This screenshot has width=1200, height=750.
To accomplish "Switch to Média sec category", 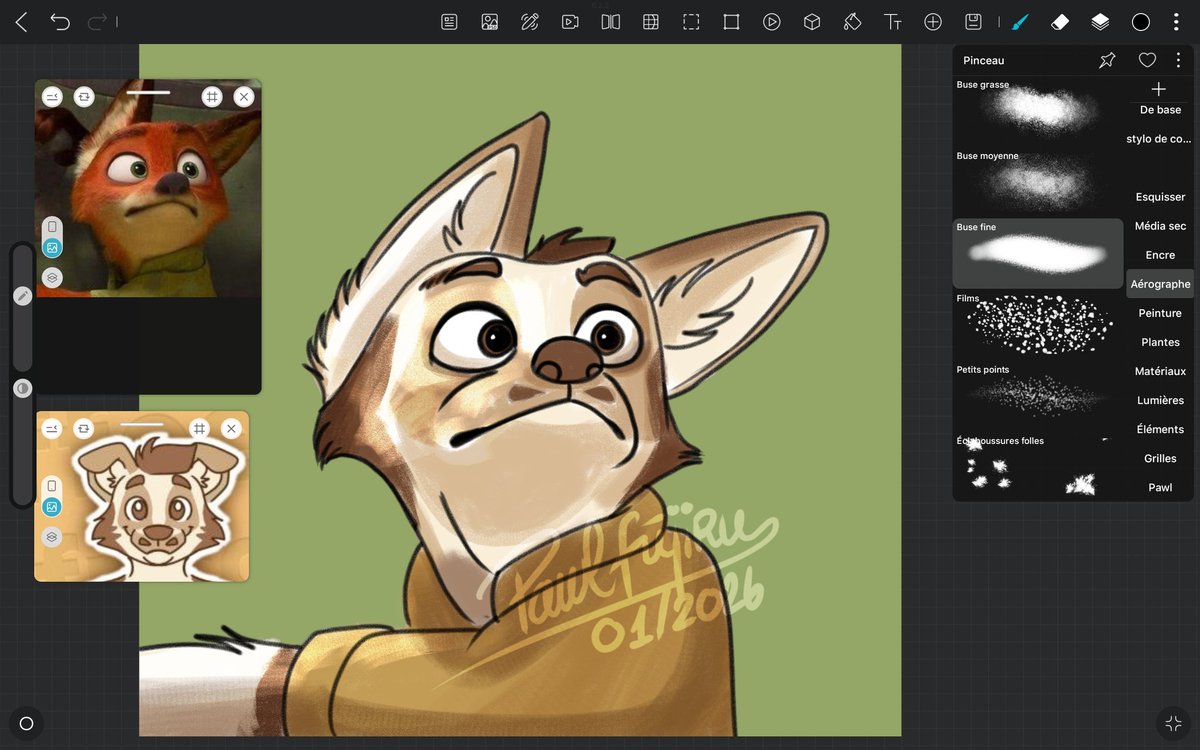I will coord(1160,226).
